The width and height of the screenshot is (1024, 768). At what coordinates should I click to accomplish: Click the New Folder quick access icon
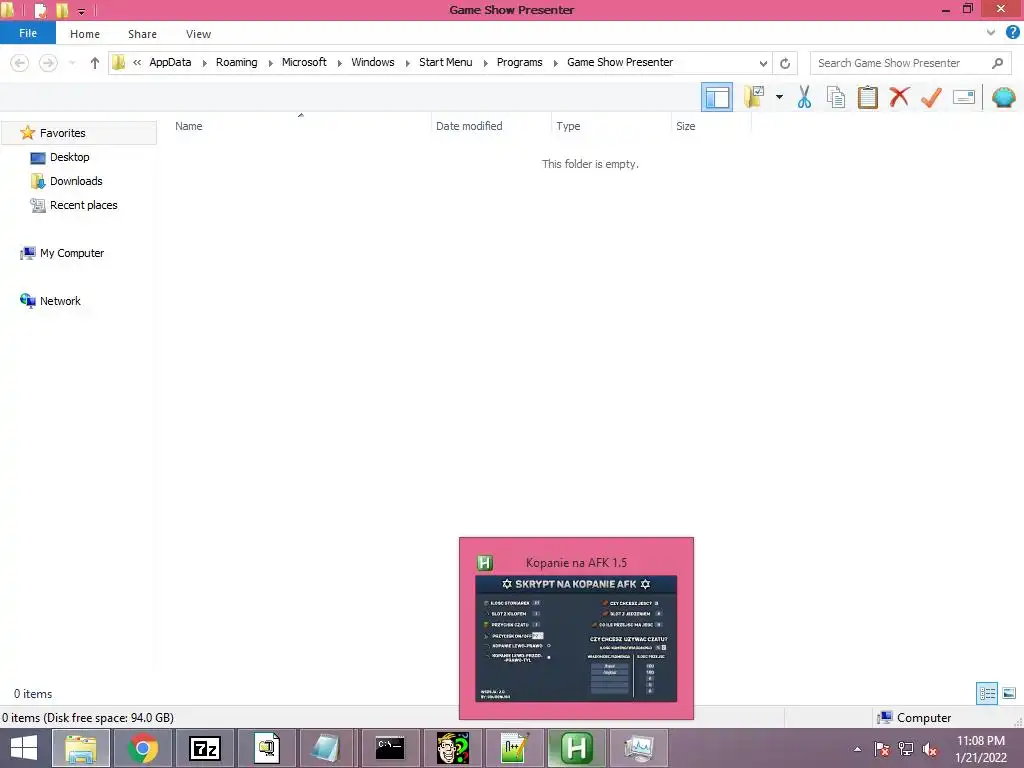(x=62, y=10)
